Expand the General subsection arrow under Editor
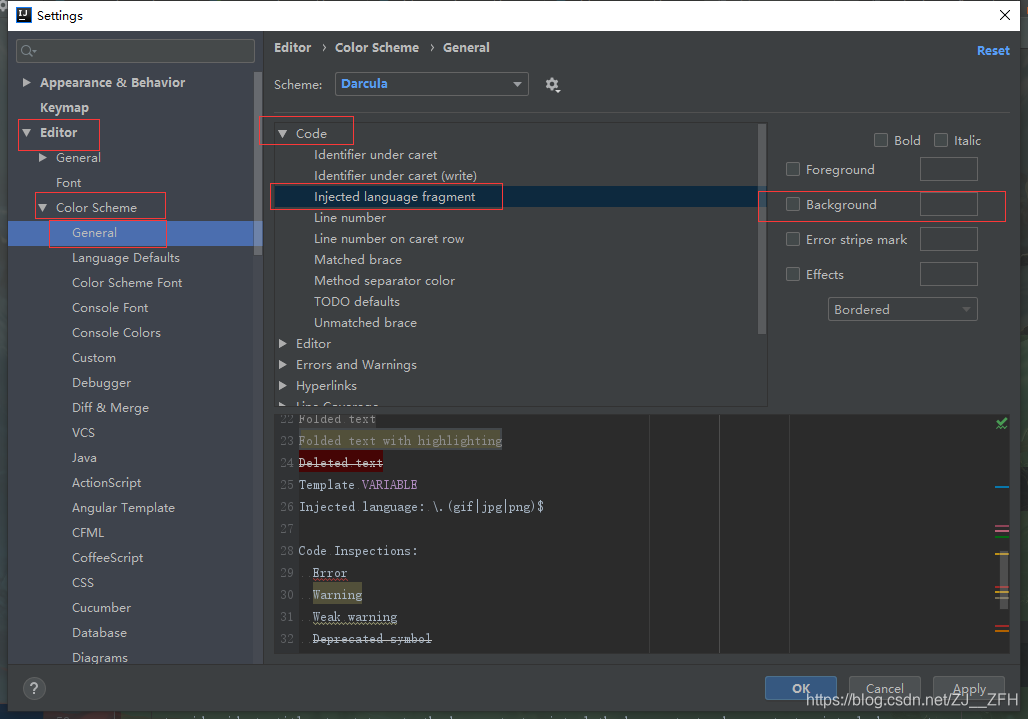Screen dimensions: 1028x719 point(43,157)
